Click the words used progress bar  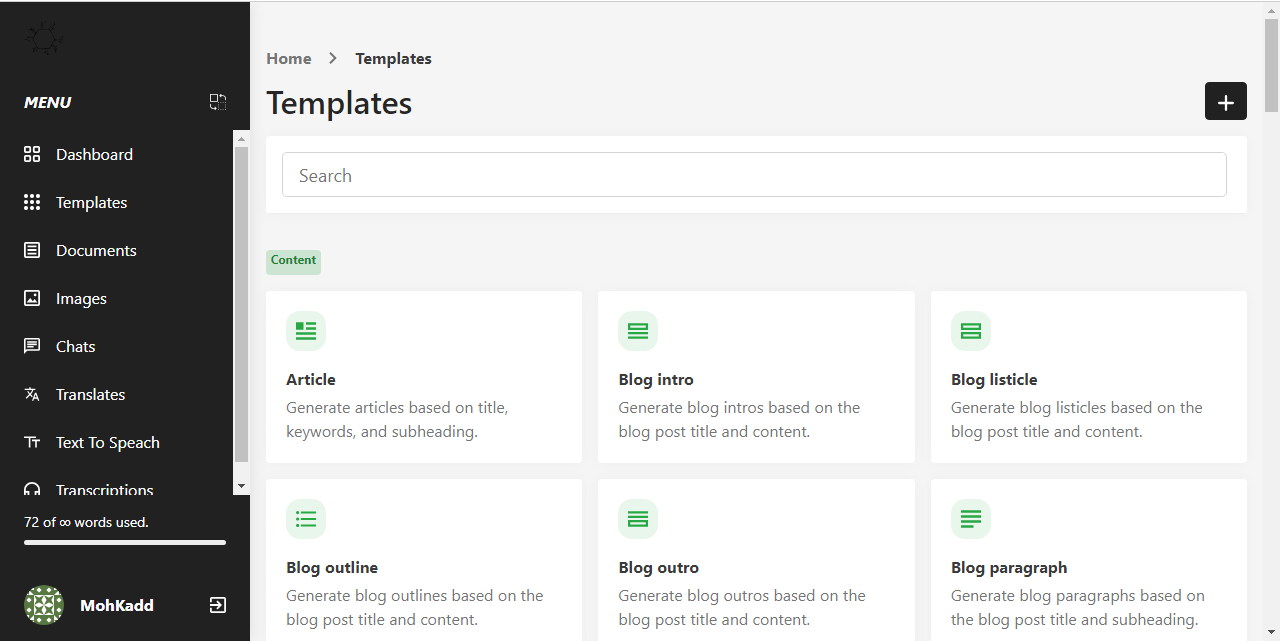pyautogui.click(x=125, y=543)
